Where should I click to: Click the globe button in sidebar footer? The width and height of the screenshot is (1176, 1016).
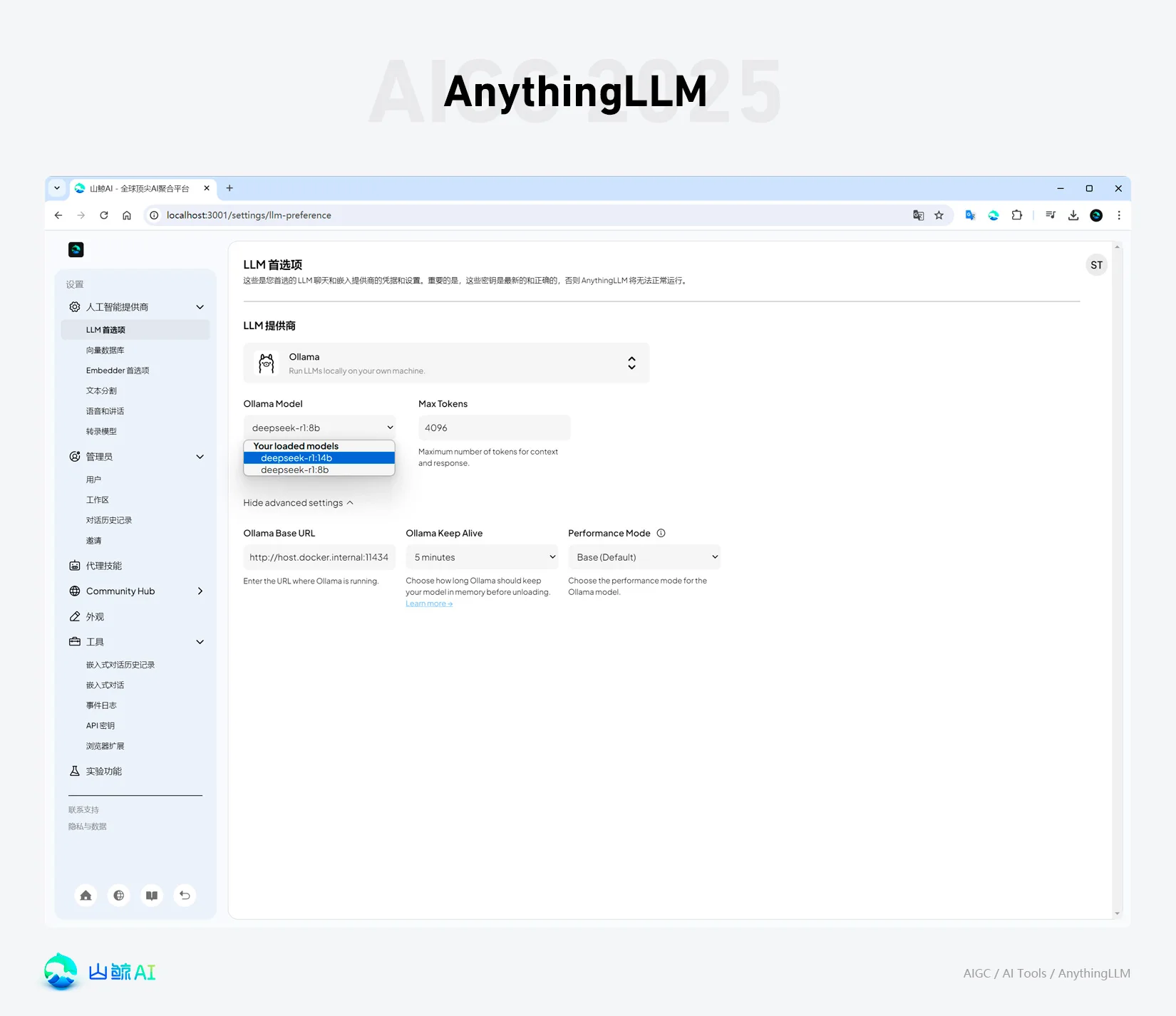coord(119,896)
